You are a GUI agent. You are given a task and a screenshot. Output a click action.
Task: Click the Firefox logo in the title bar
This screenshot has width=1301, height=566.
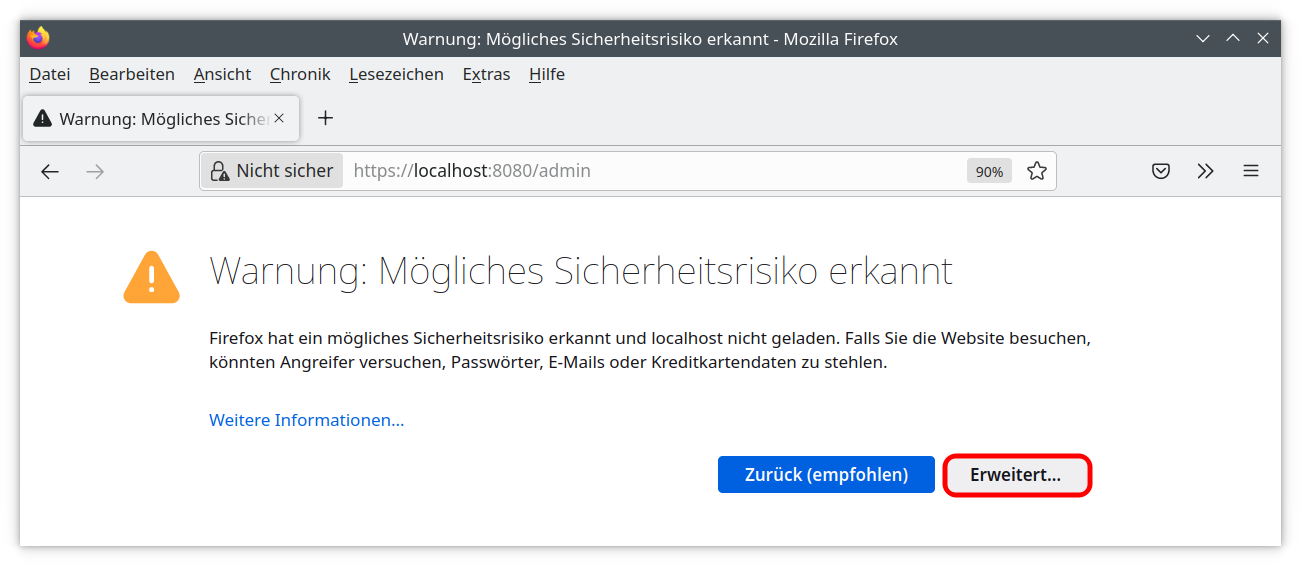coord(38,38)
